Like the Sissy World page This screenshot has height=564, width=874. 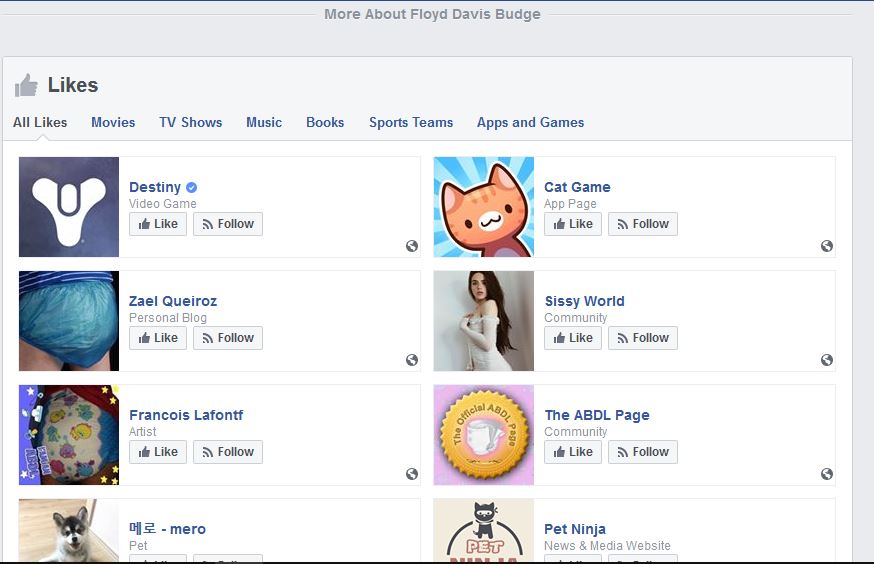[x=573, y=338]
